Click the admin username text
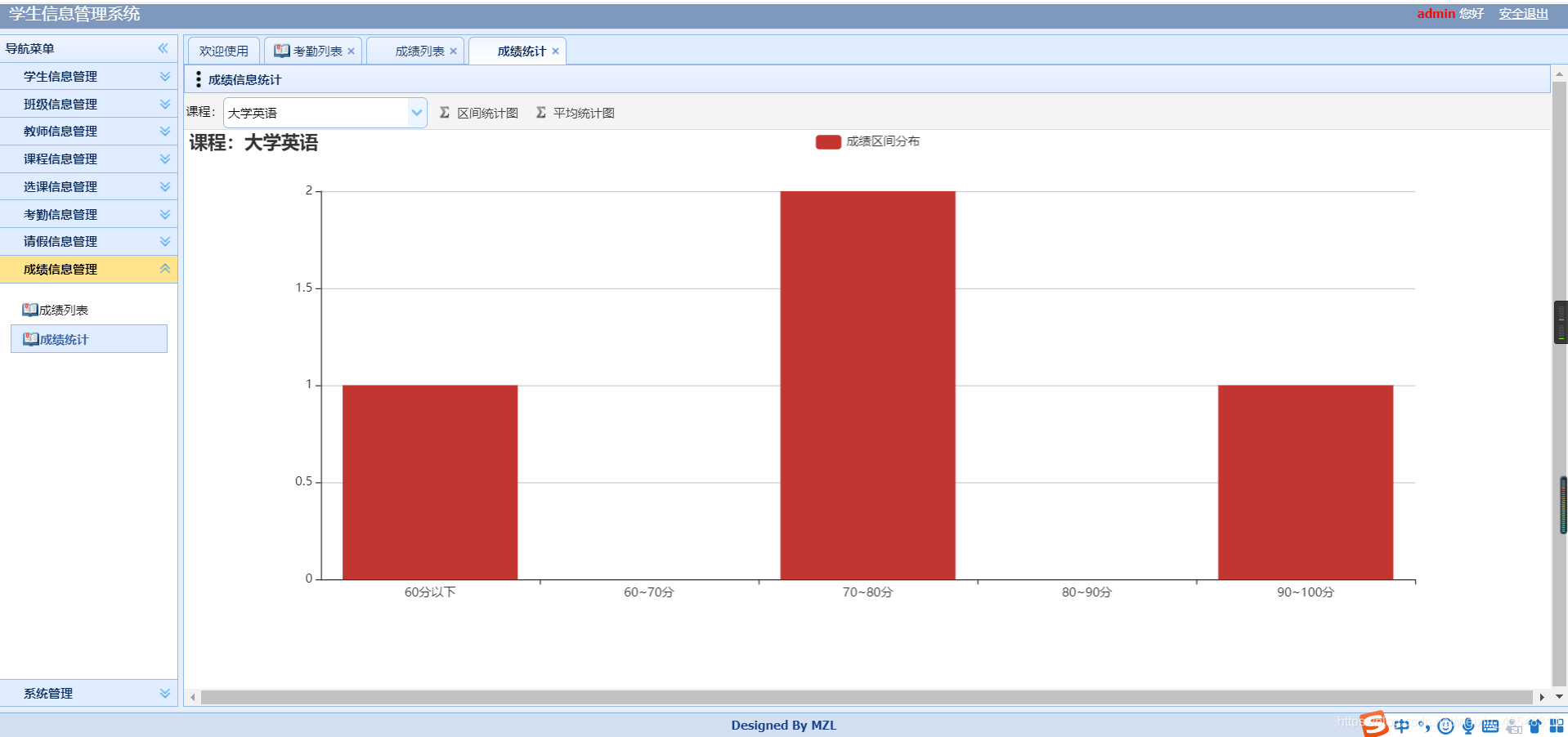Image resolution: width=1568 pixels, height=737 pixels. [1436, 14]
